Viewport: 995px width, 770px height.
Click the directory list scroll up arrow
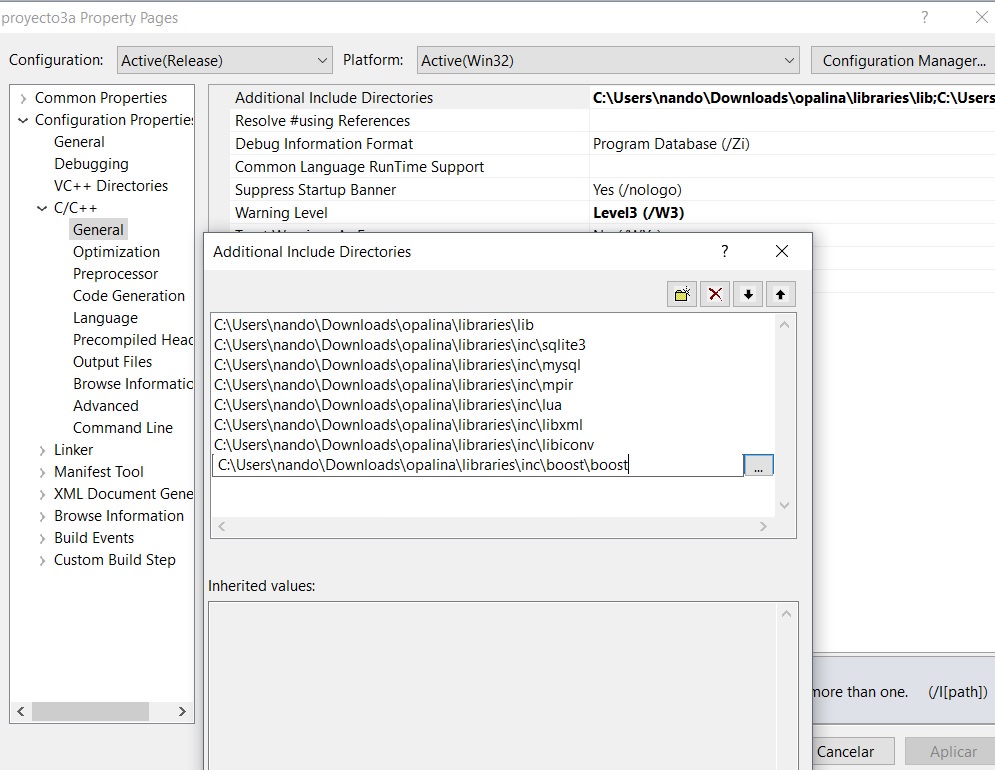tap(784, 325)
